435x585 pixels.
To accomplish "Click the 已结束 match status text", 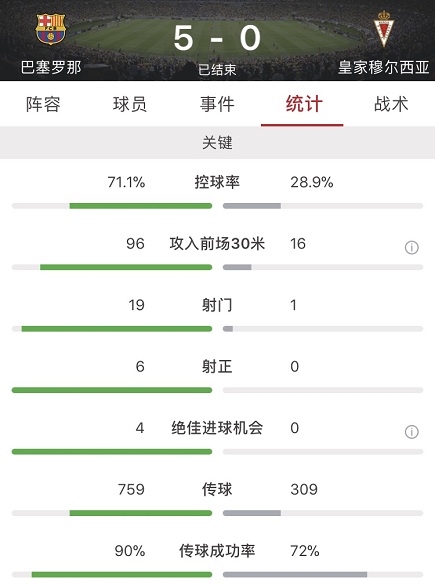I will pos(217,69).
